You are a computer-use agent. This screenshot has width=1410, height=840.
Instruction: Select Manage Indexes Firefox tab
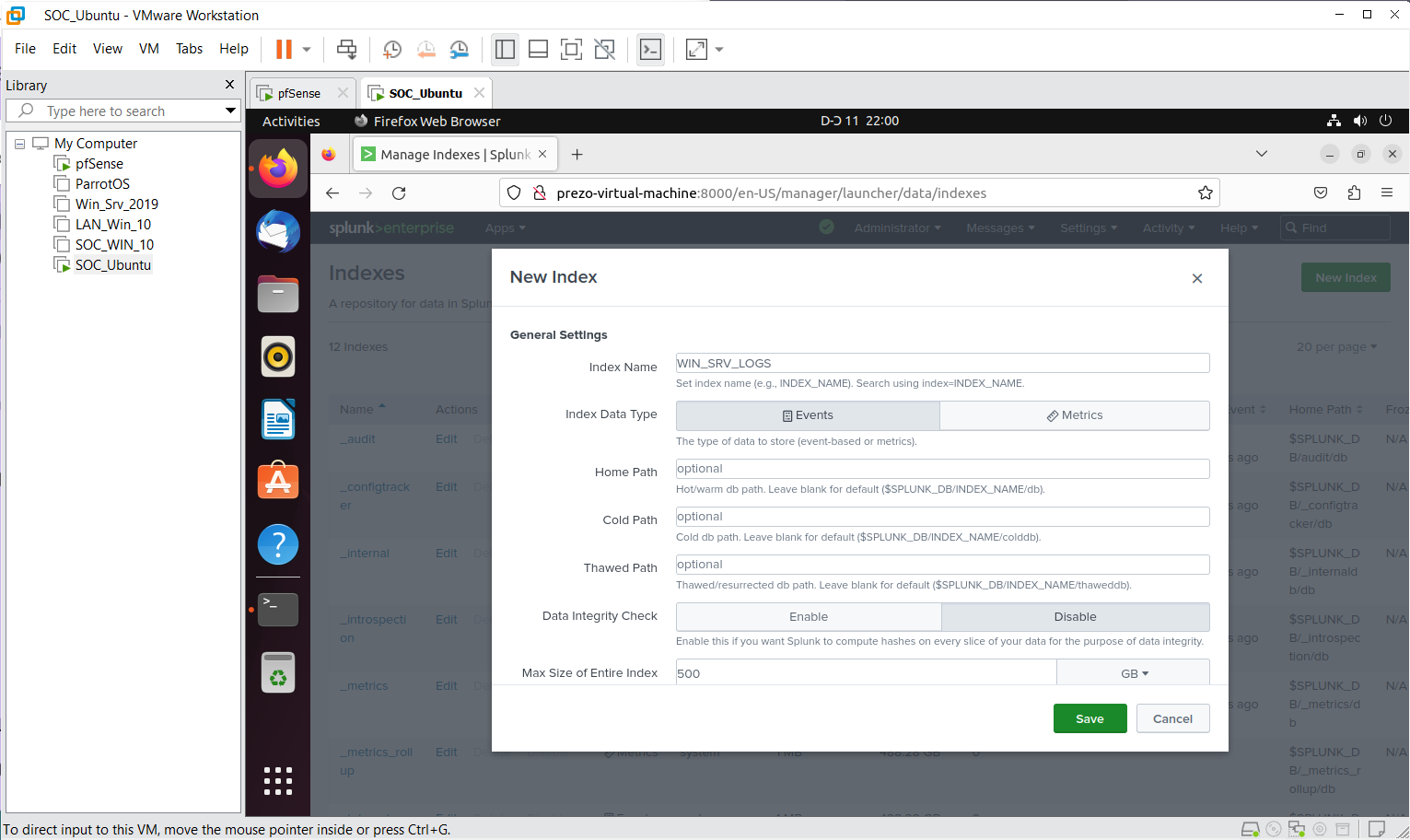pos(454,155)
